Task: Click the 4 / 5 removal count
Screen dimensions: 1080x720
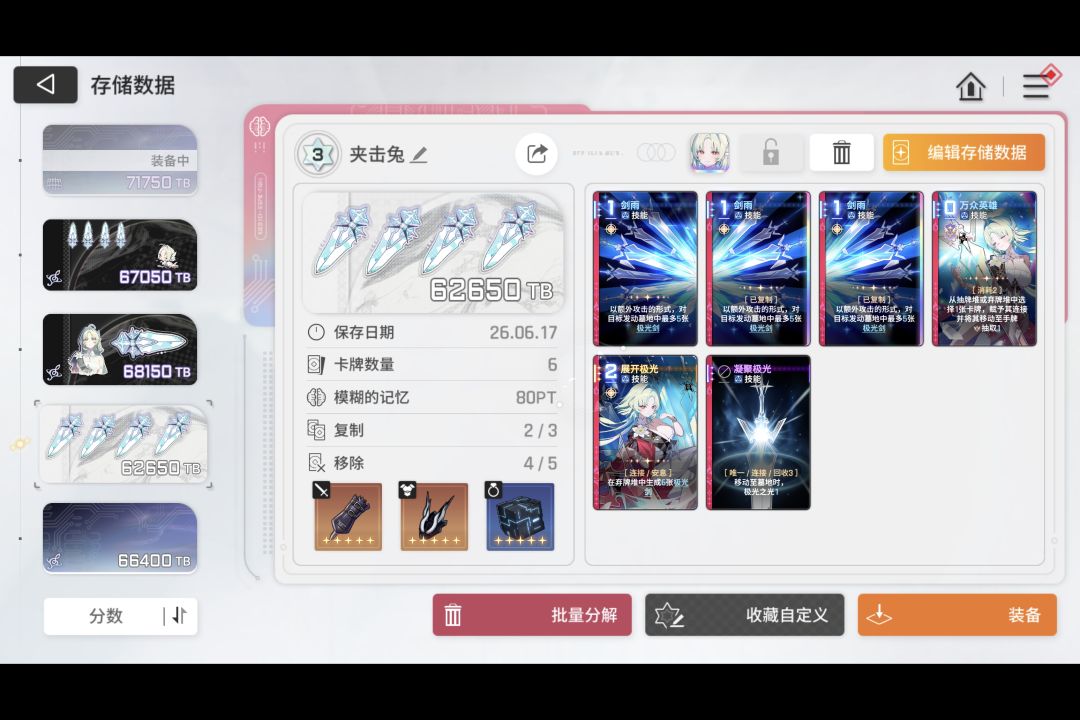Action: (540, 463)
